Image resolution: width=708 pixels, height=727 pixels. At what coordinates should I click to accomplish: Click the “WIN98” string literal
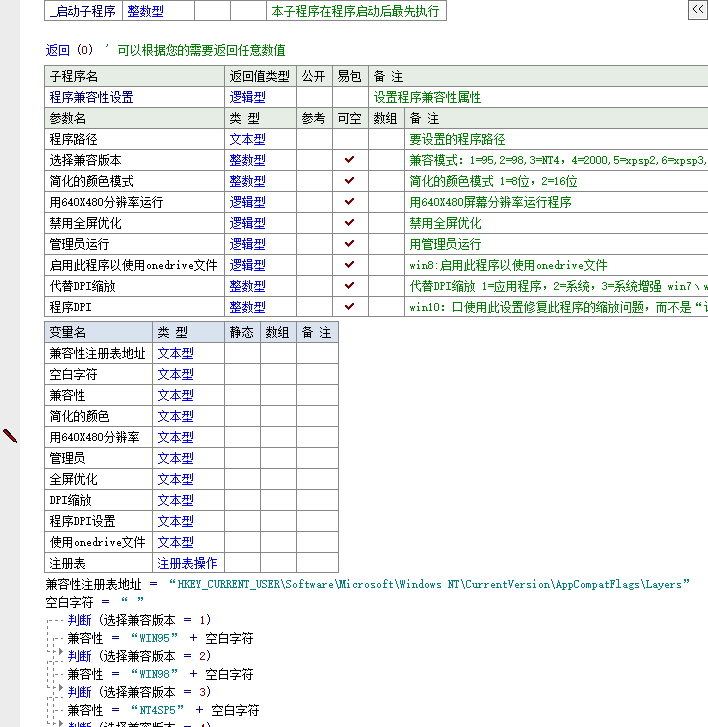(154, 674)
